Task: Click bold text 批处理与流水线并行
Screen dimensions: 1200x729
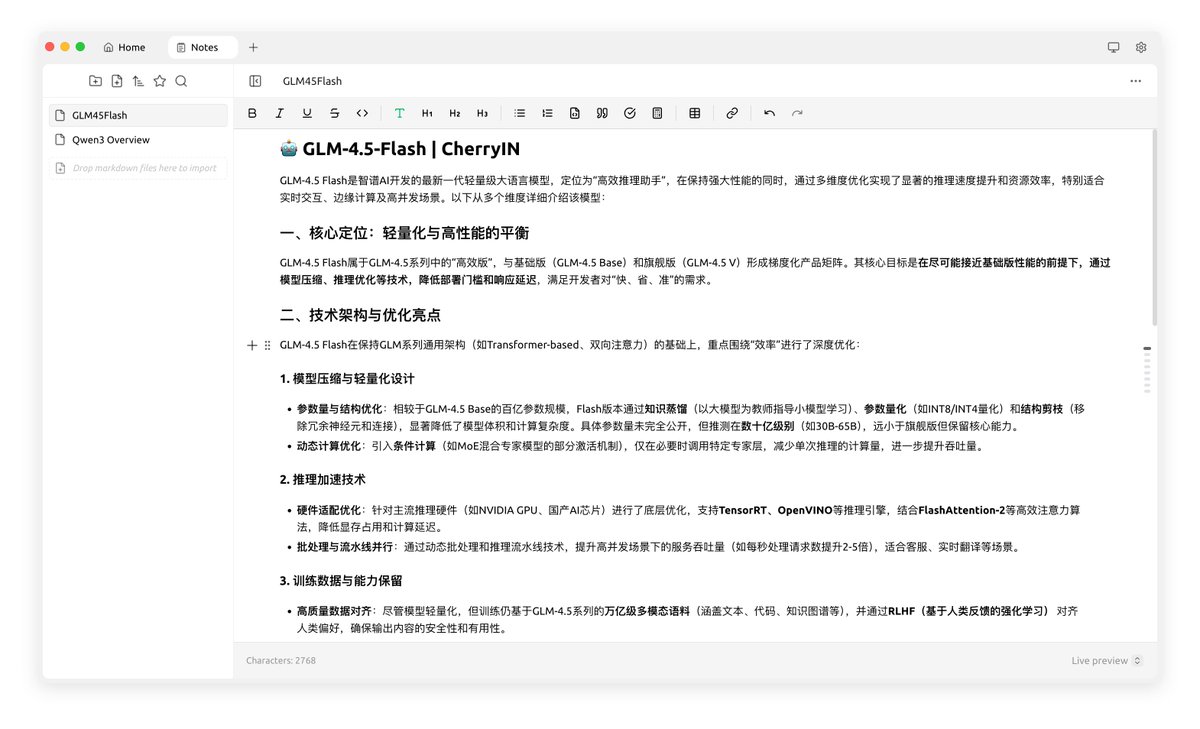Action: (x=345, y=547)
